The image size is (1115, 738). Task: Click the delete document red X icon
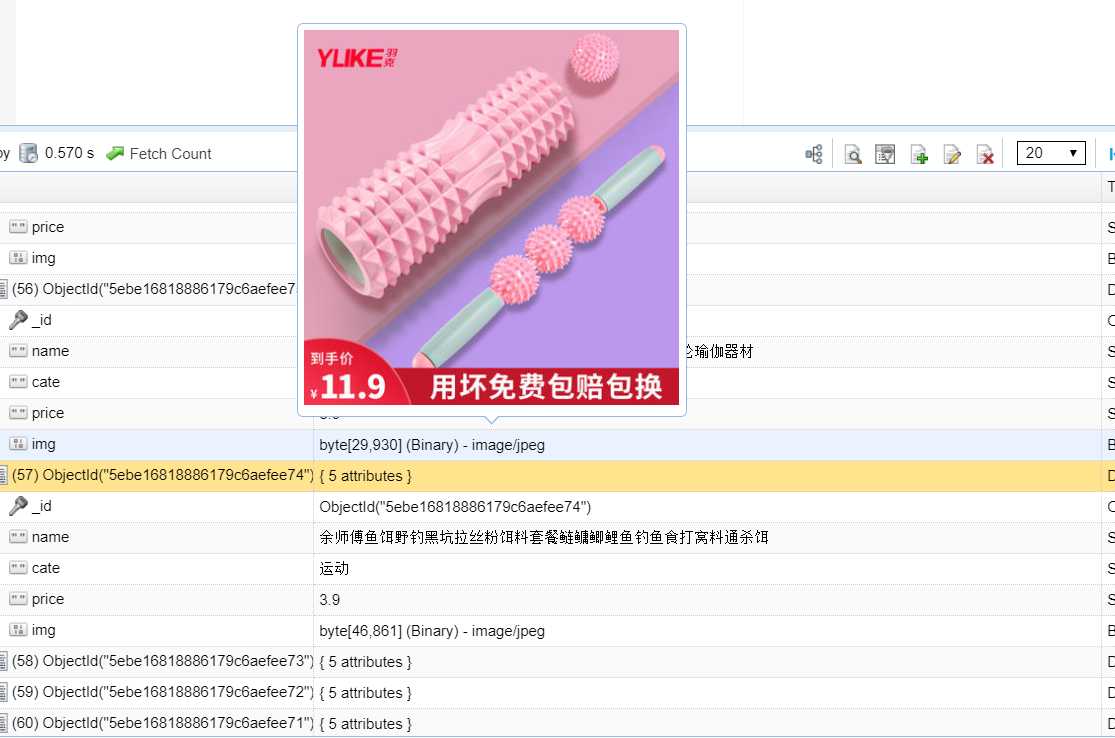point(985,154)
